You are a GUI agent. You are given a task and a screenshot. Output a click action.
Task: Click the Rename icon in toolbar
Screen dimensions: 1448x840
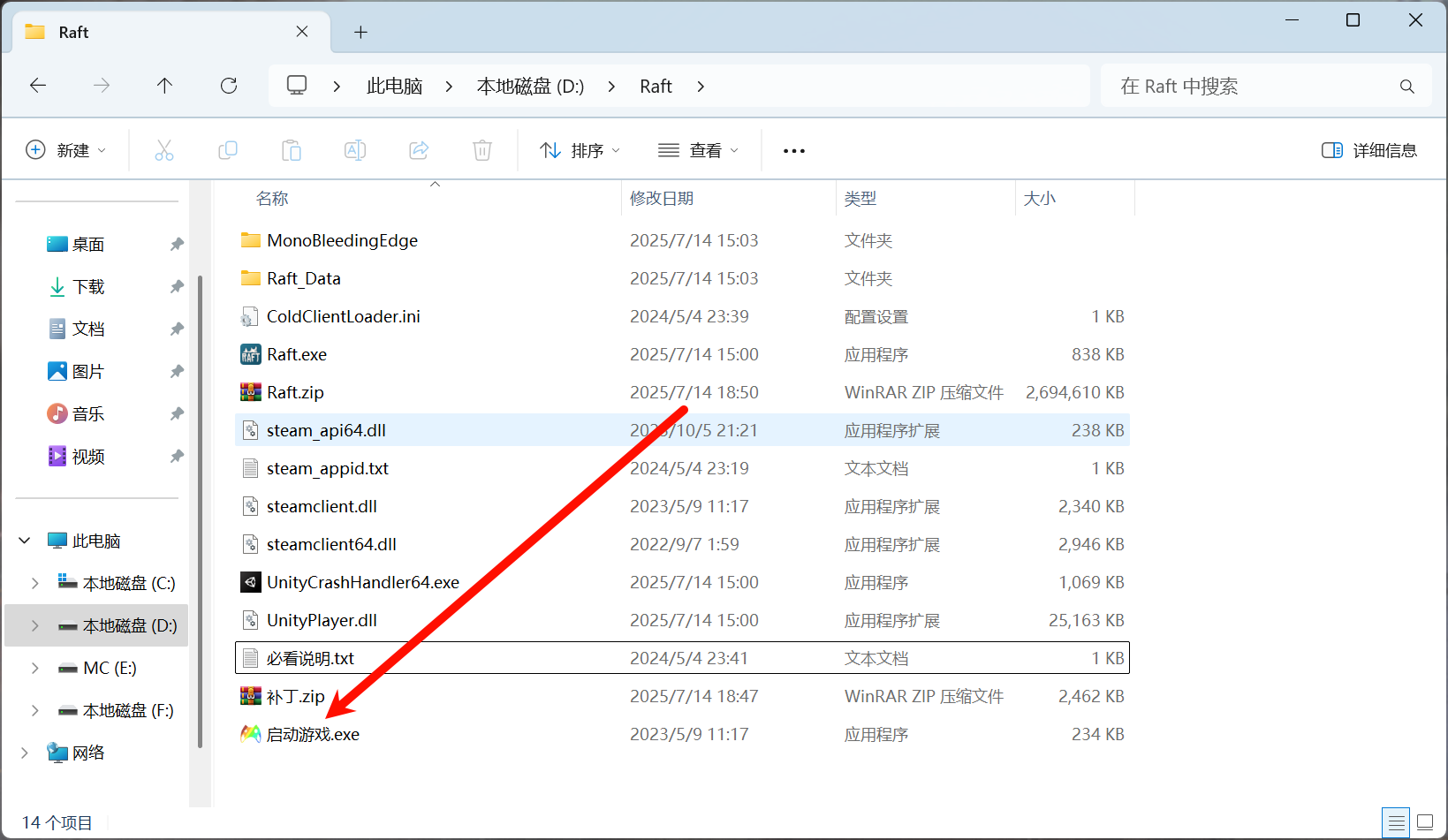[x=355, y=150]
